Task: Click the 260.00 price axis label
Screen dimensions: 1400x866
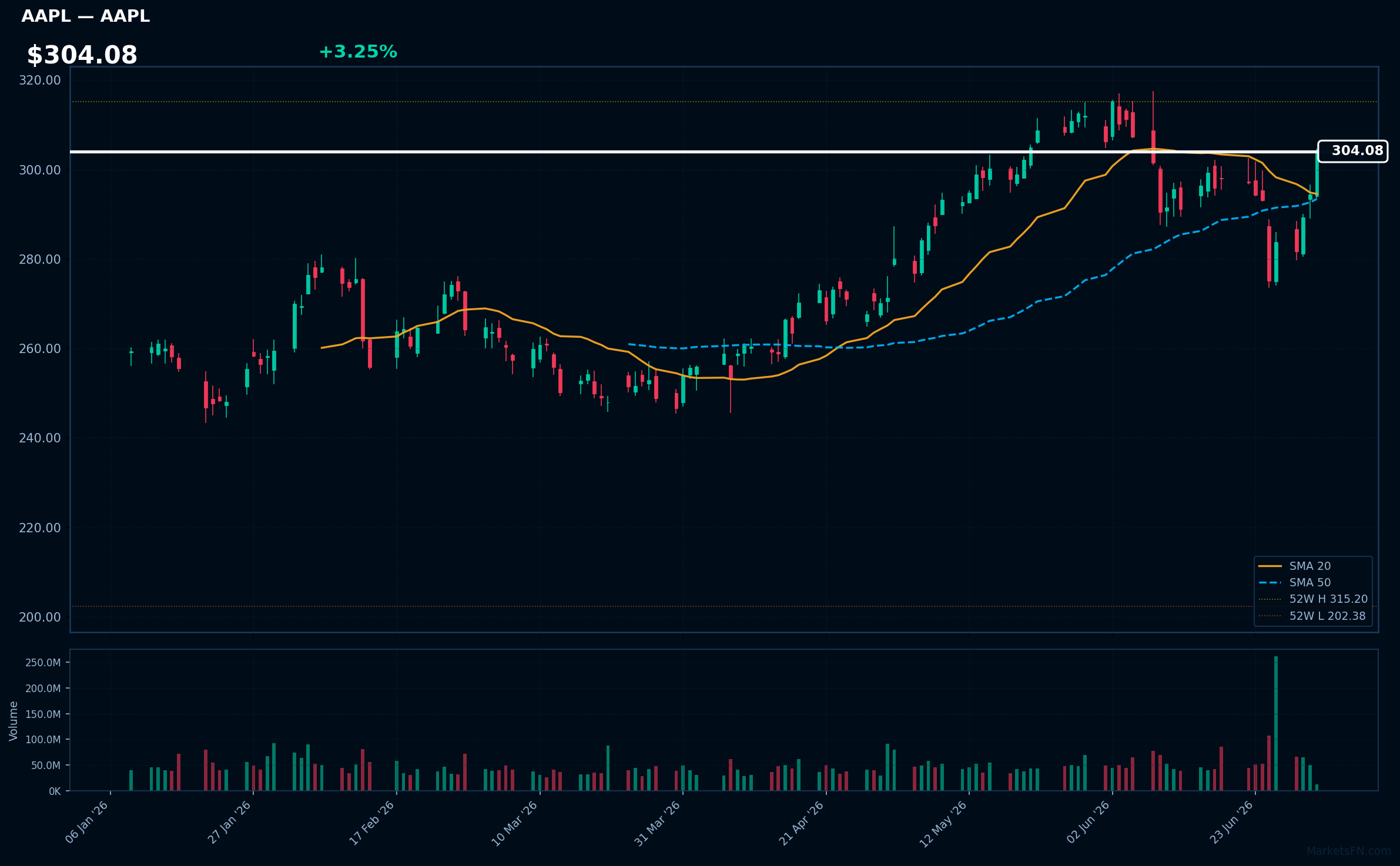Action: (40, 348)
